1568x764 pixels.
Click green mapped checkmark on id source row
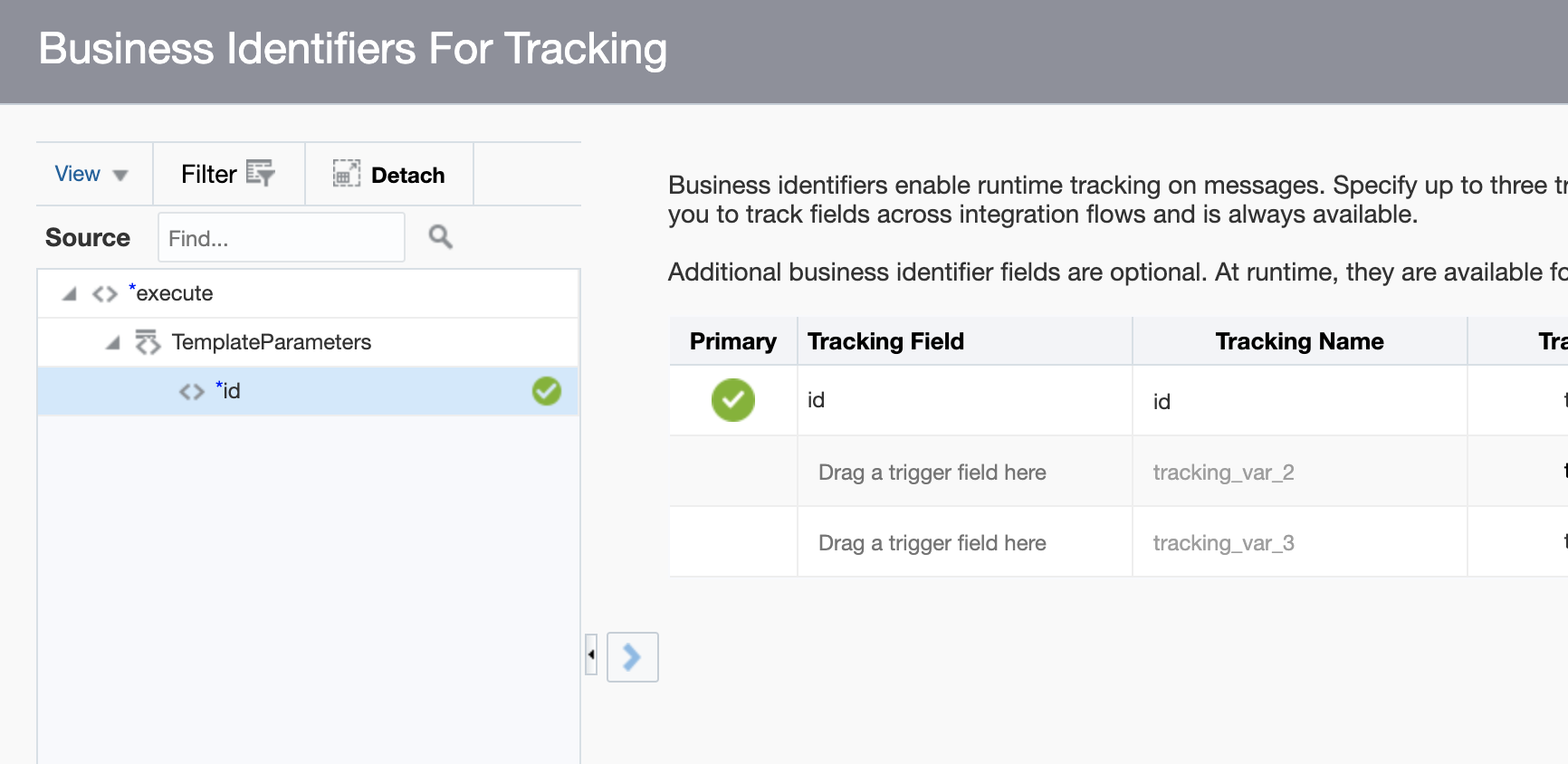tap(546, 391)
